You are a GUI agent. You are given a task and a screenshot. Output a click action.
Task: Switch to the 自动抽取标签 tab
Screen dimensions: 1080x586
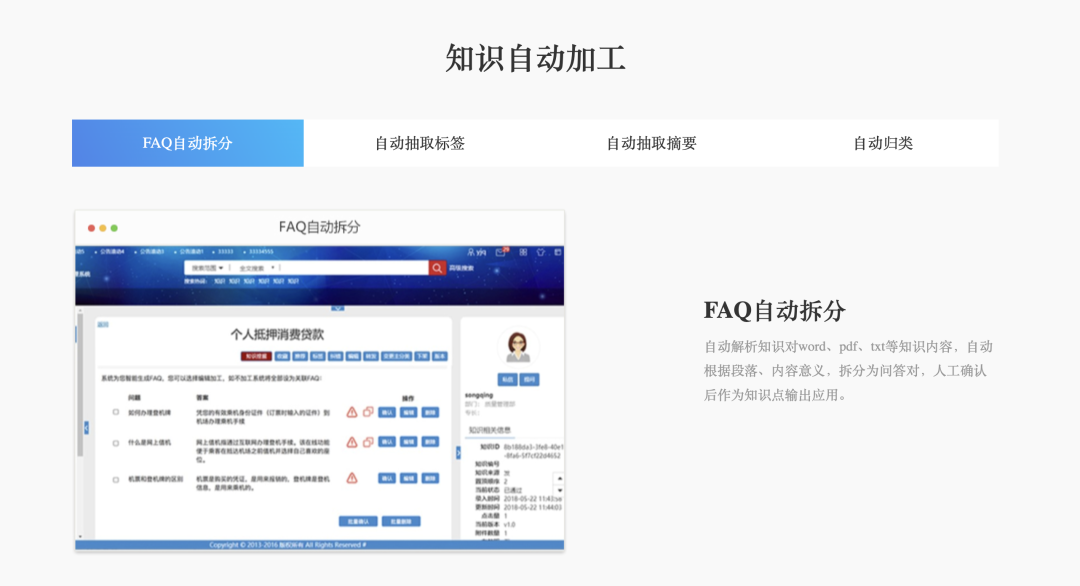coord(419,143)
